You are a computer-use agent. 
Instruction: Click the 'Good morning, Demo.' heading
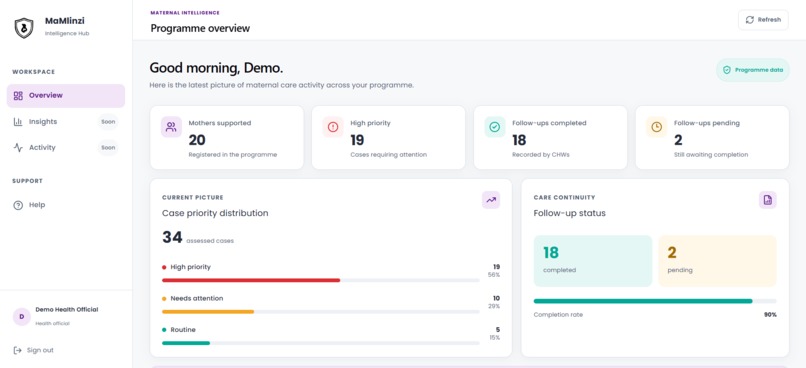tap(216, 68)
